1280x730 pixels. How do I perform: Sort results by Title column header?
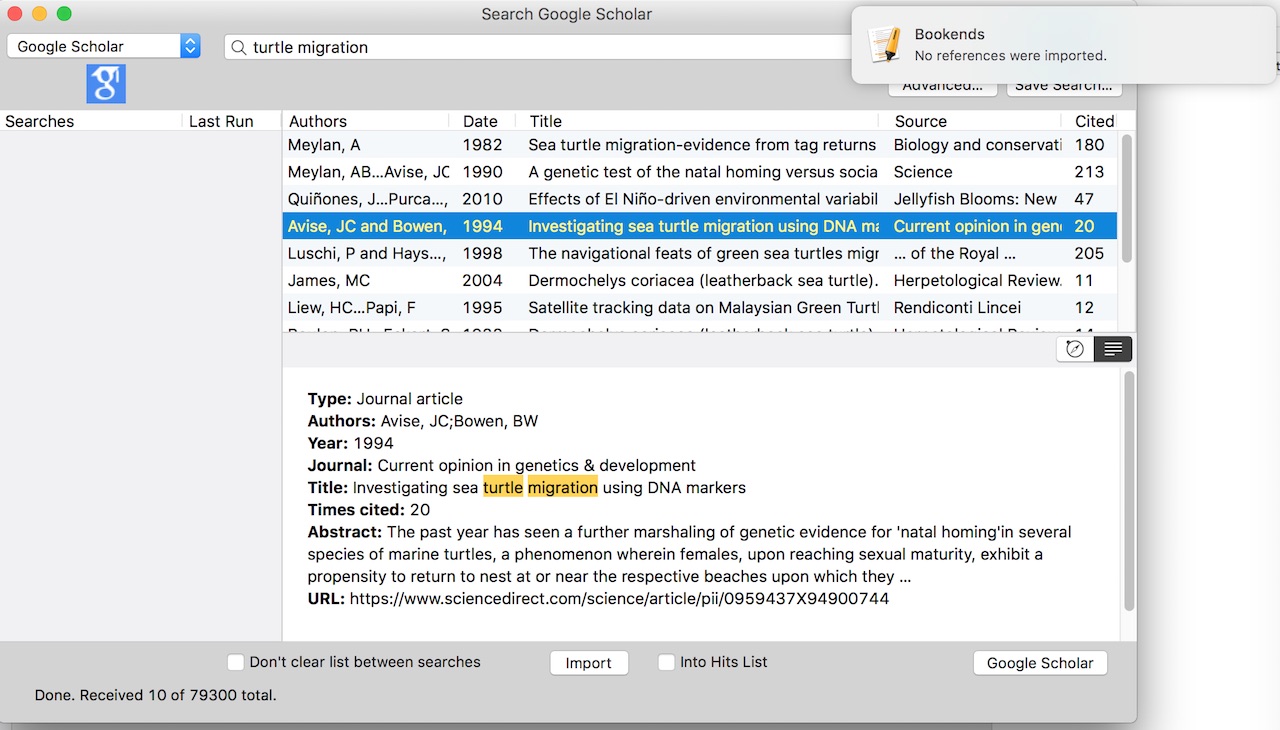[x=698, y=121]
